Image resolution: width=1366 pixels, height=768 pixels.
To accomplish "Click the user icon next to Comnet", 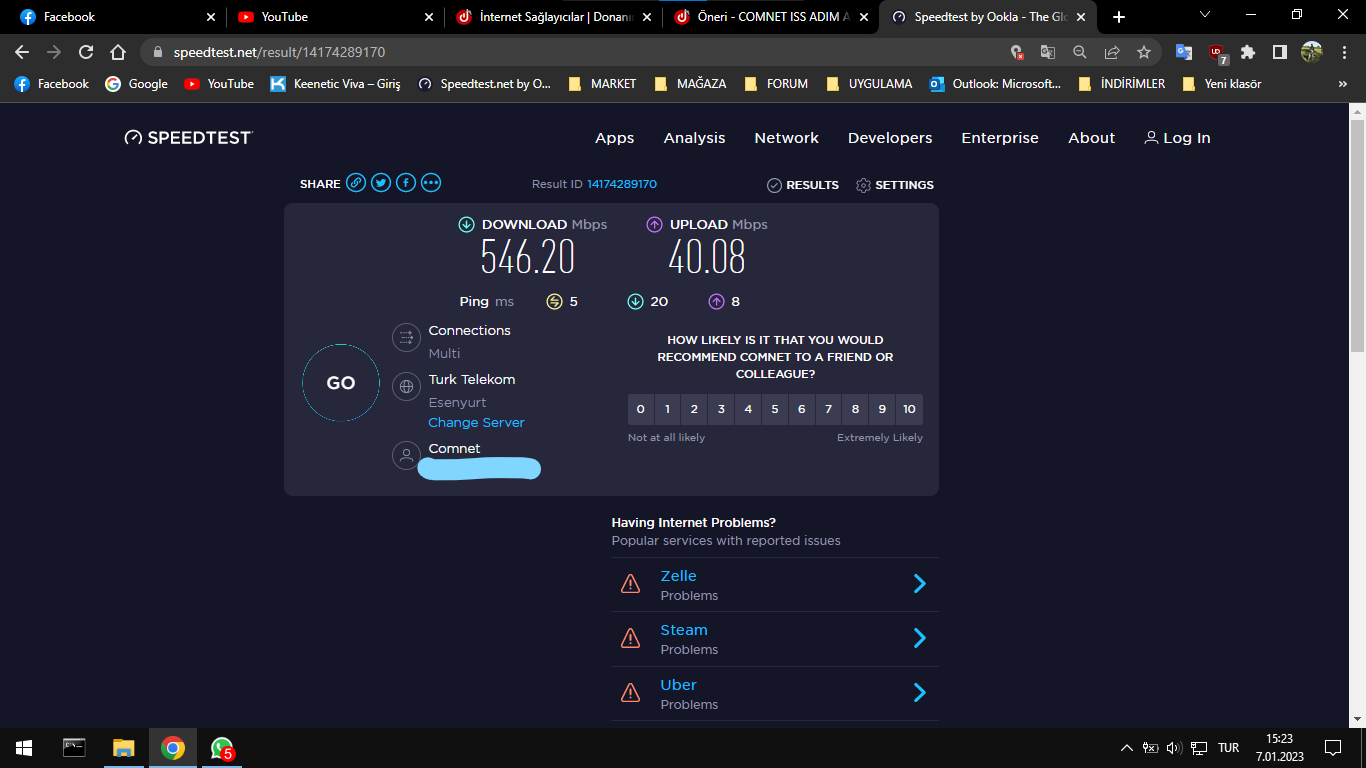I will (406, 456).
